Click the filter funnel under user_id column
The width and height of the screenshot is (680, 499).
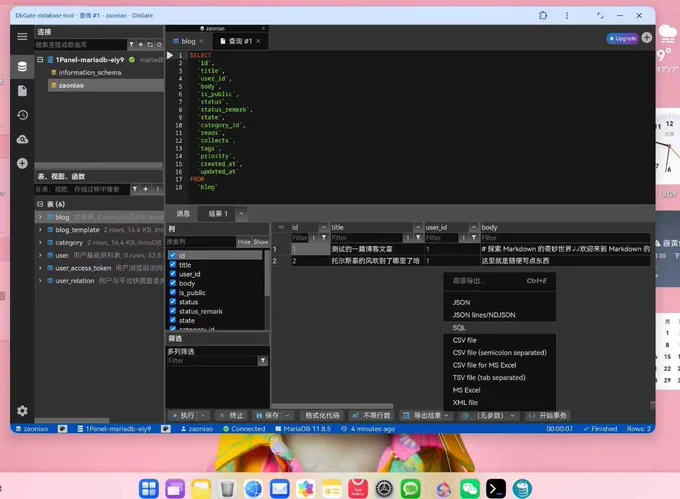pos(474,238)
